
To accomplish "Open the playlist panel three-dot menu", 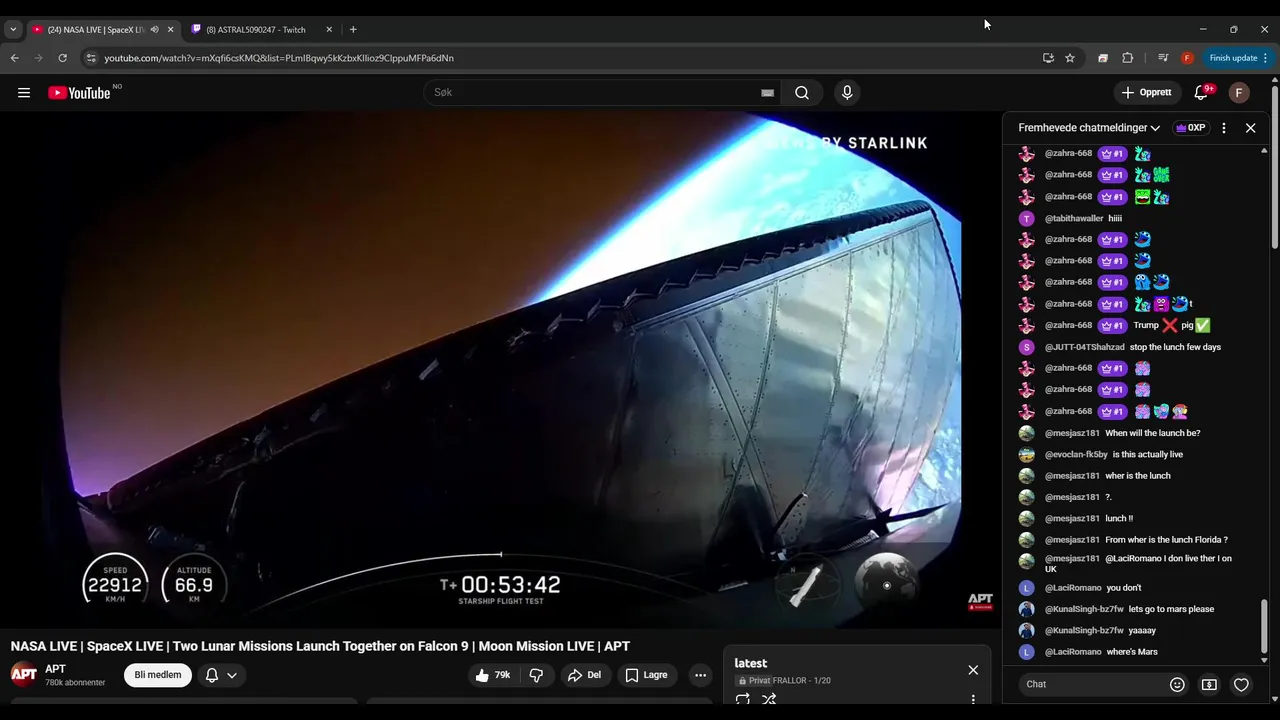I will pyautogui.click(x=973, y=700).
